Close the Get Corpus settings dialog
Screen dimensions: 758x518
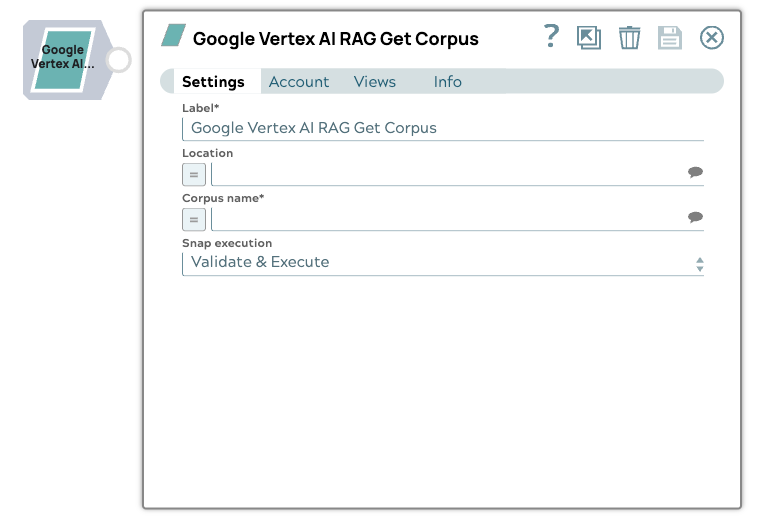(x=711, y=38)
